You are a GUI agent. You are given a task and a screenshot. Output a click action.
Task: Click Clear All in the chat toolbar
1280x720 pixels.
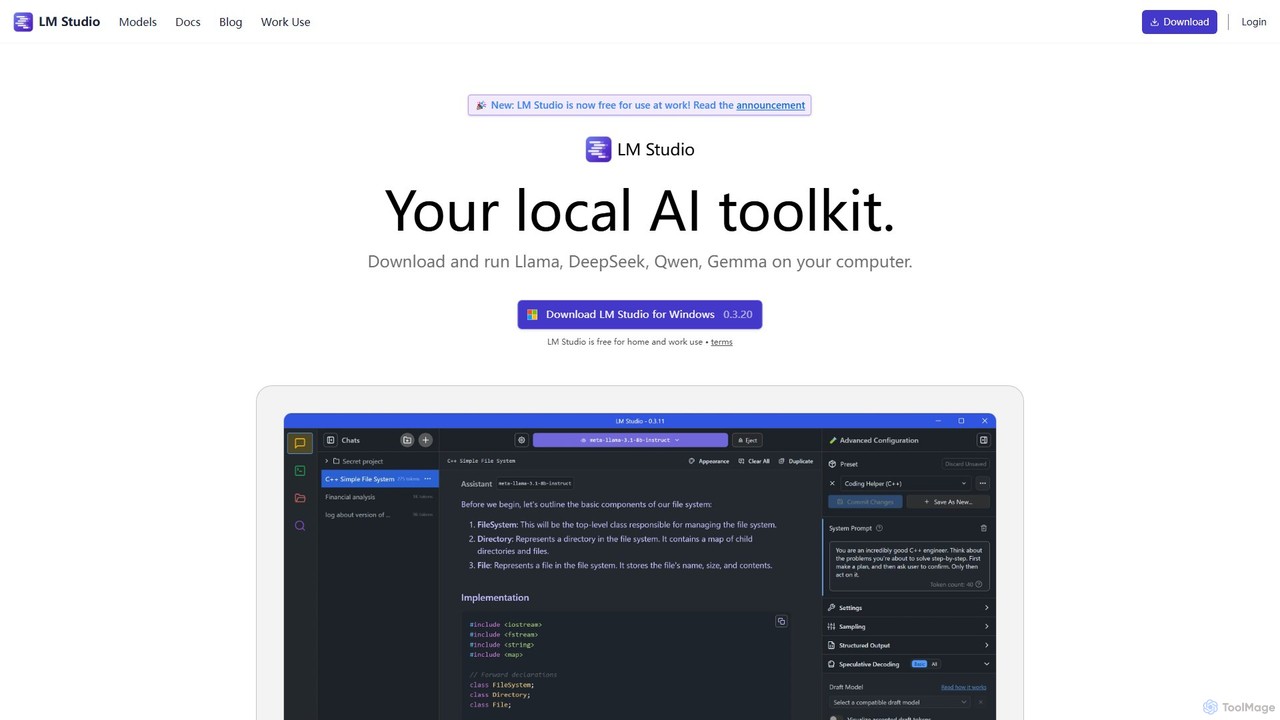[x=754, y=461]
